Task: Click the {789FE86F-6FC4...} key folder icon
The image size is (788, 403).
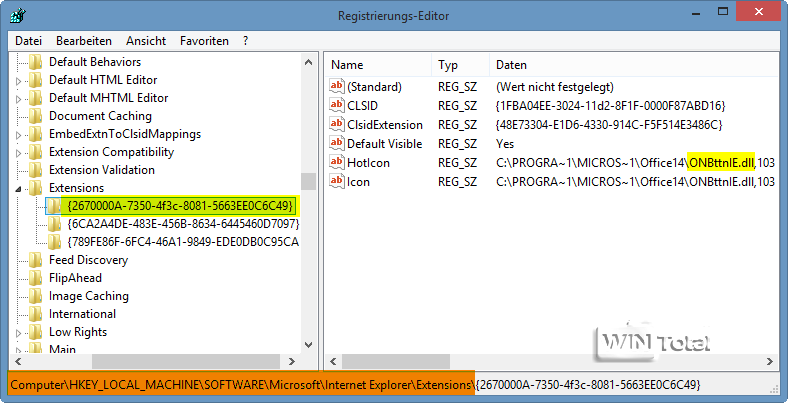Action: [x=54, y=242]
